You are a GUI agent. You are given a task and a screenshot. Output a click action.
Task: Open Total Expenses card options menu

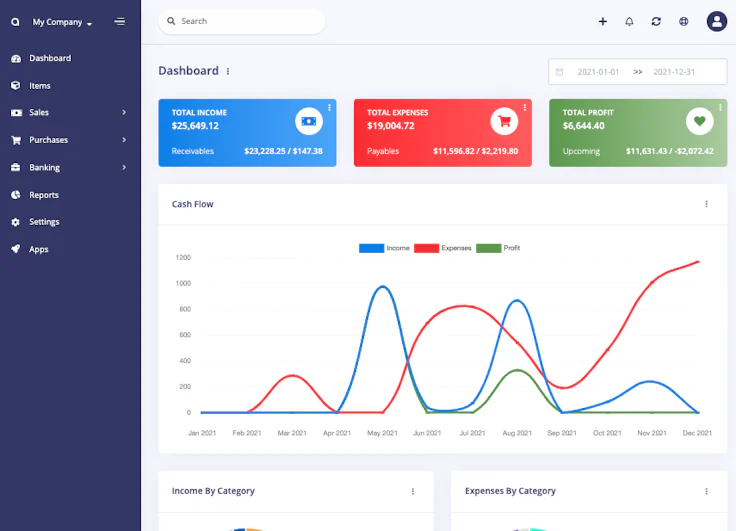click(525, 108)
